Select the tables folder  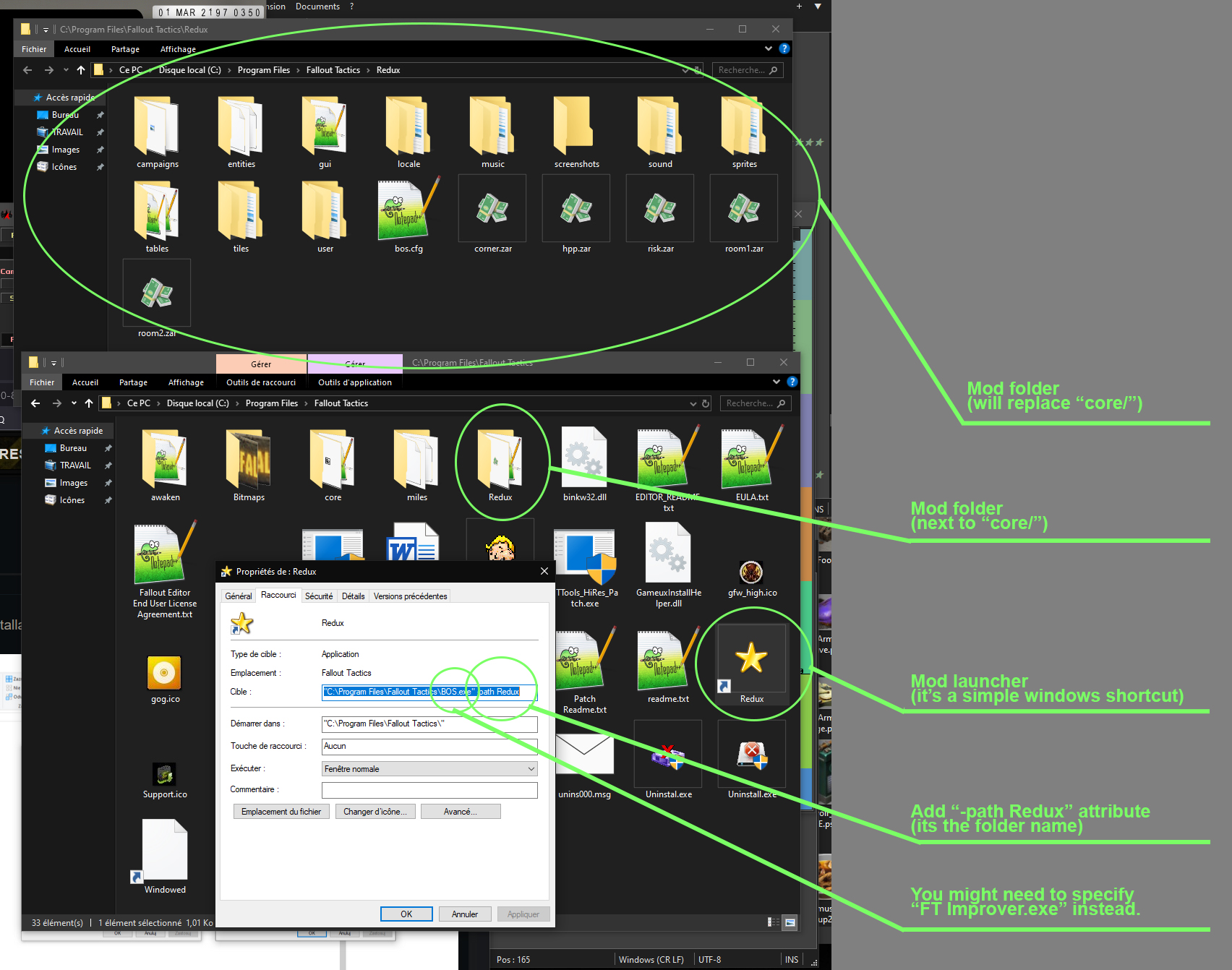[x=157, y=216]
